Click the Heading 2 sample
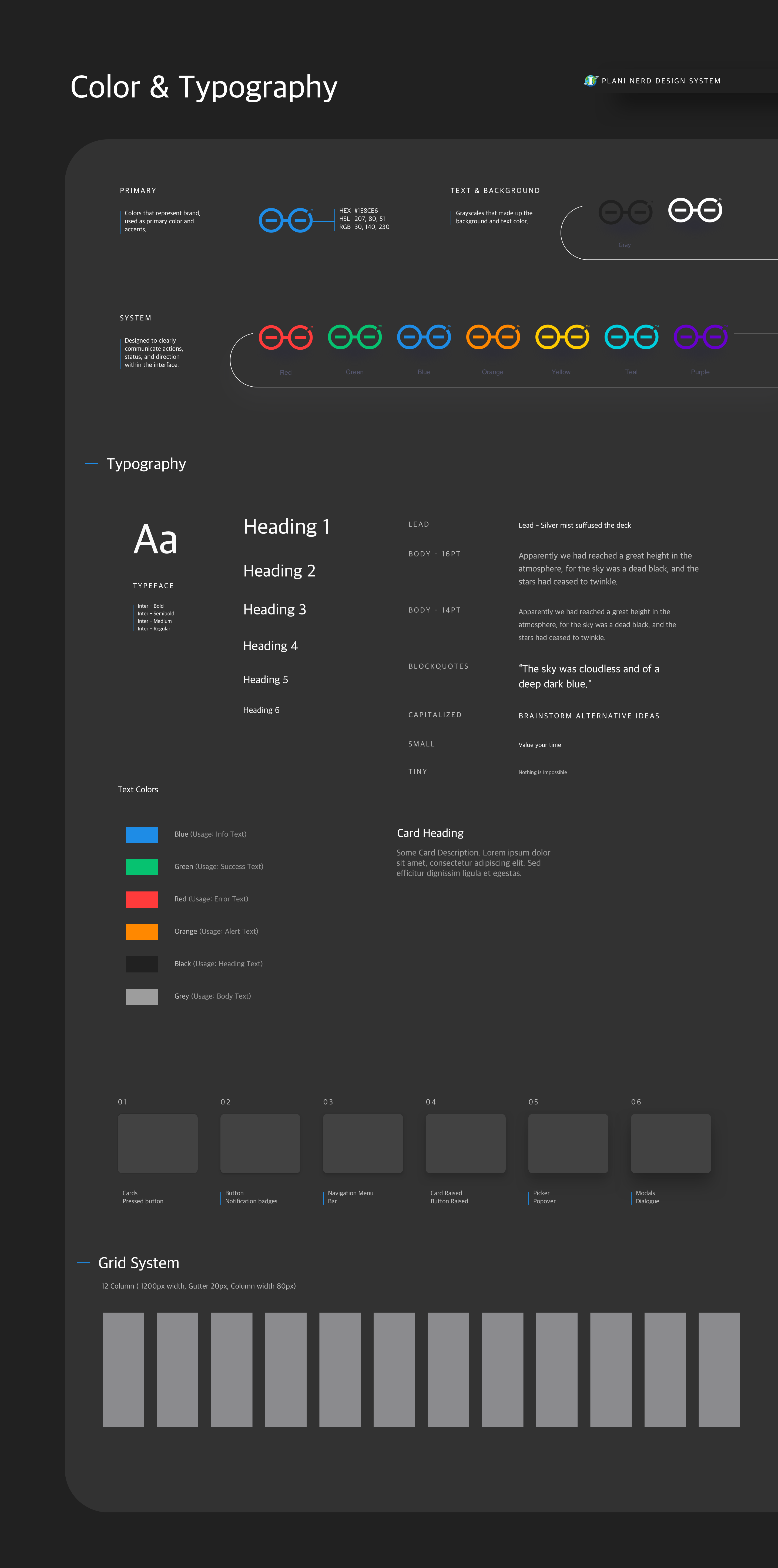Image resolution: width=778 pixels, height=1568 pixels. point(279,571)
